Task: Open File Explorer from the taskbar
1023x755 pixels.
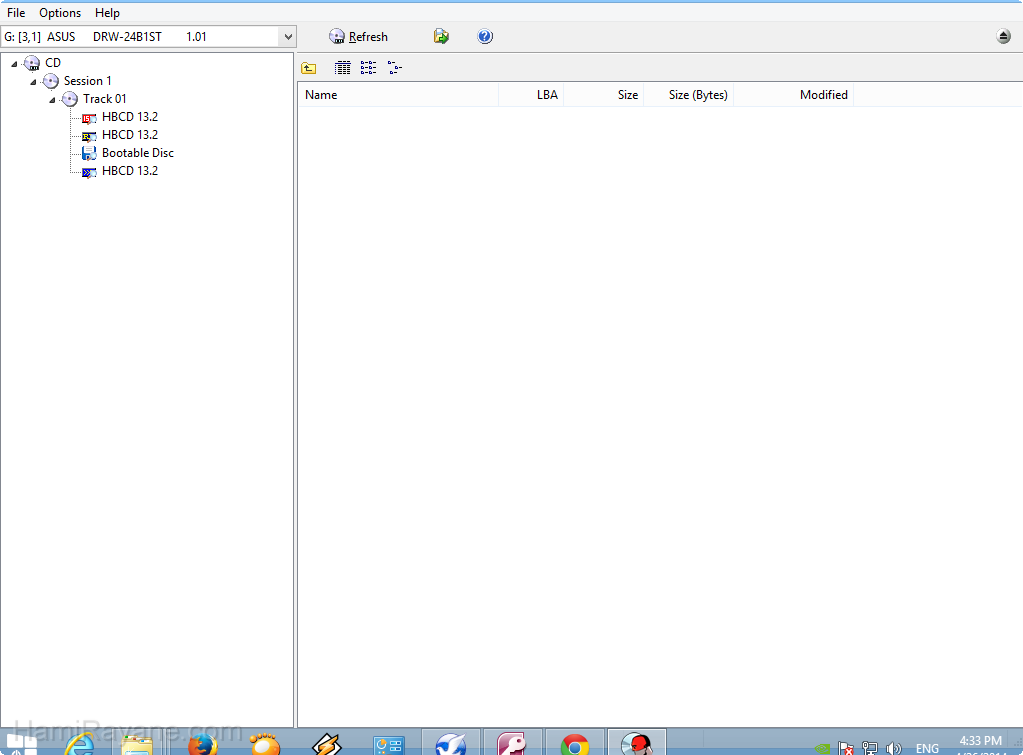Action: pyautogui.click(x=137, y=743)
